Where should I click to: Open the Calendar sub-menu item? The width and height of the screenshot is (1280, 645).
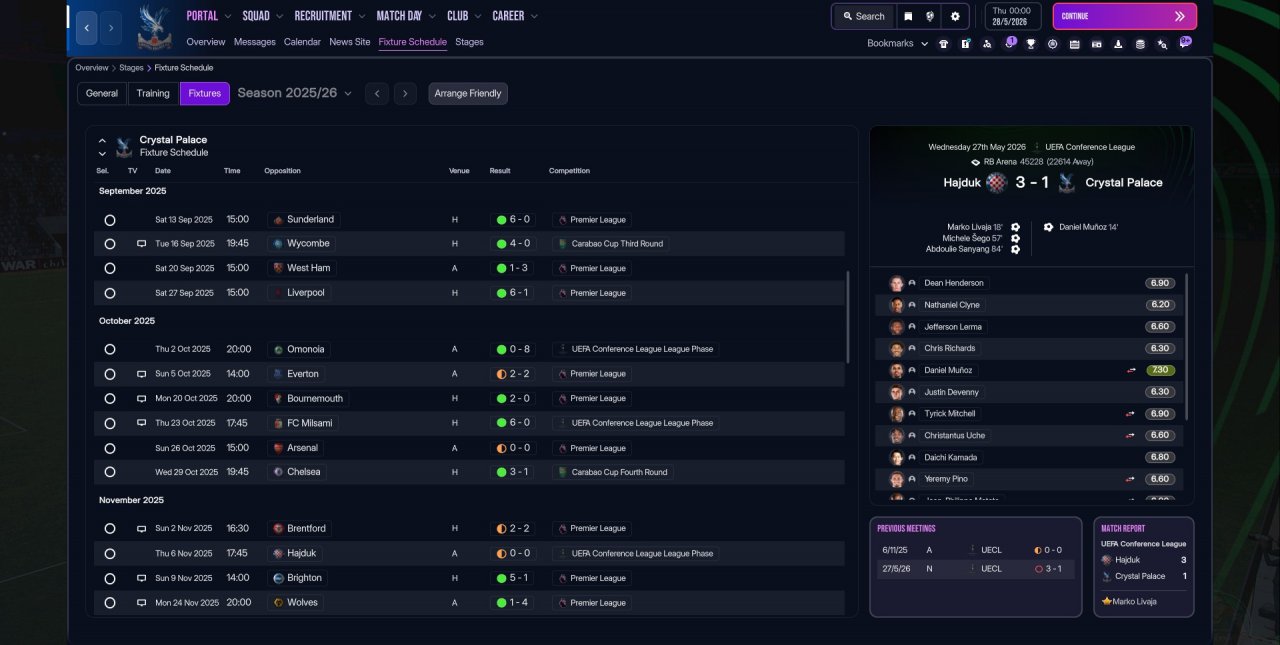(302, 42)
